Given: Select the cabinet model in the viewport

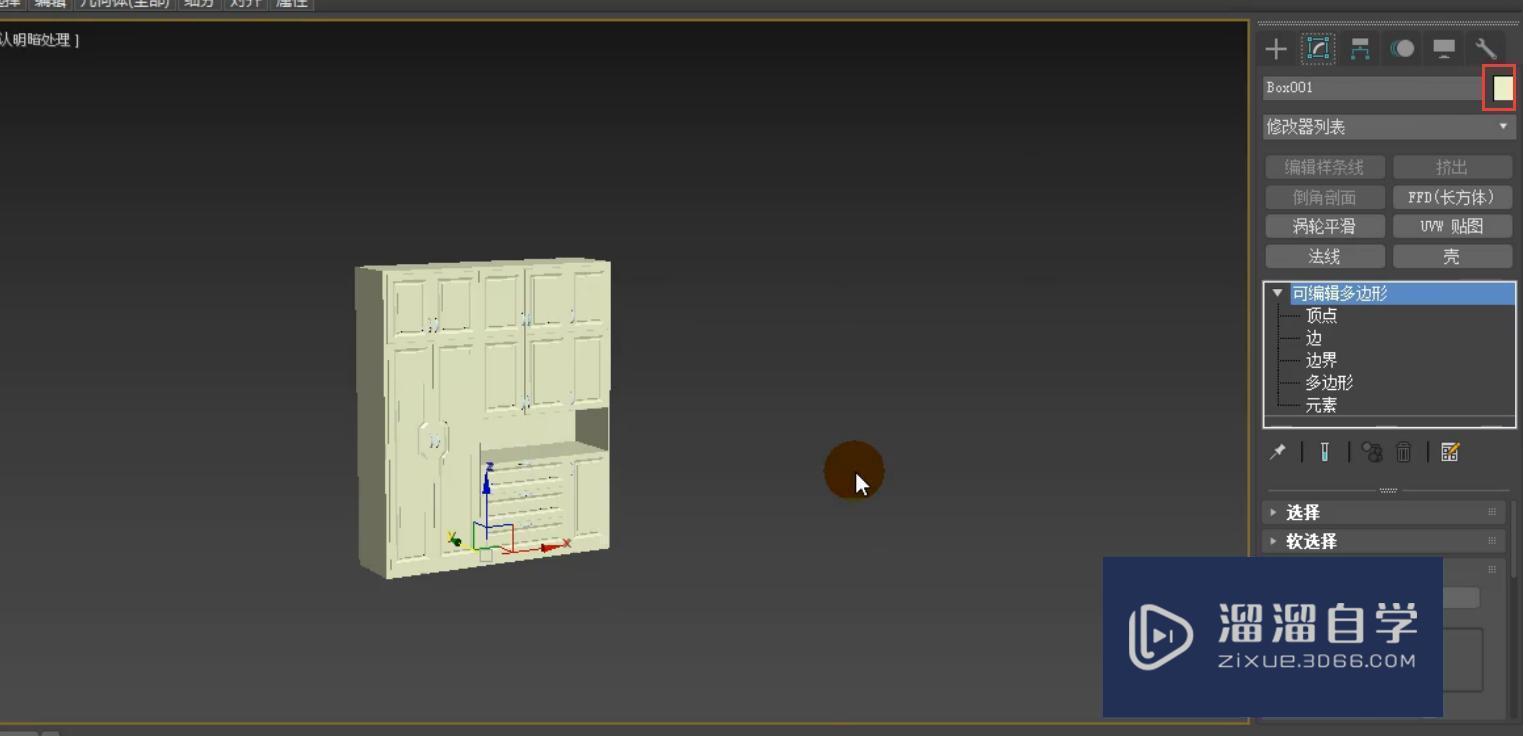Looking at the screenshot, I should (x=484, y=418).
